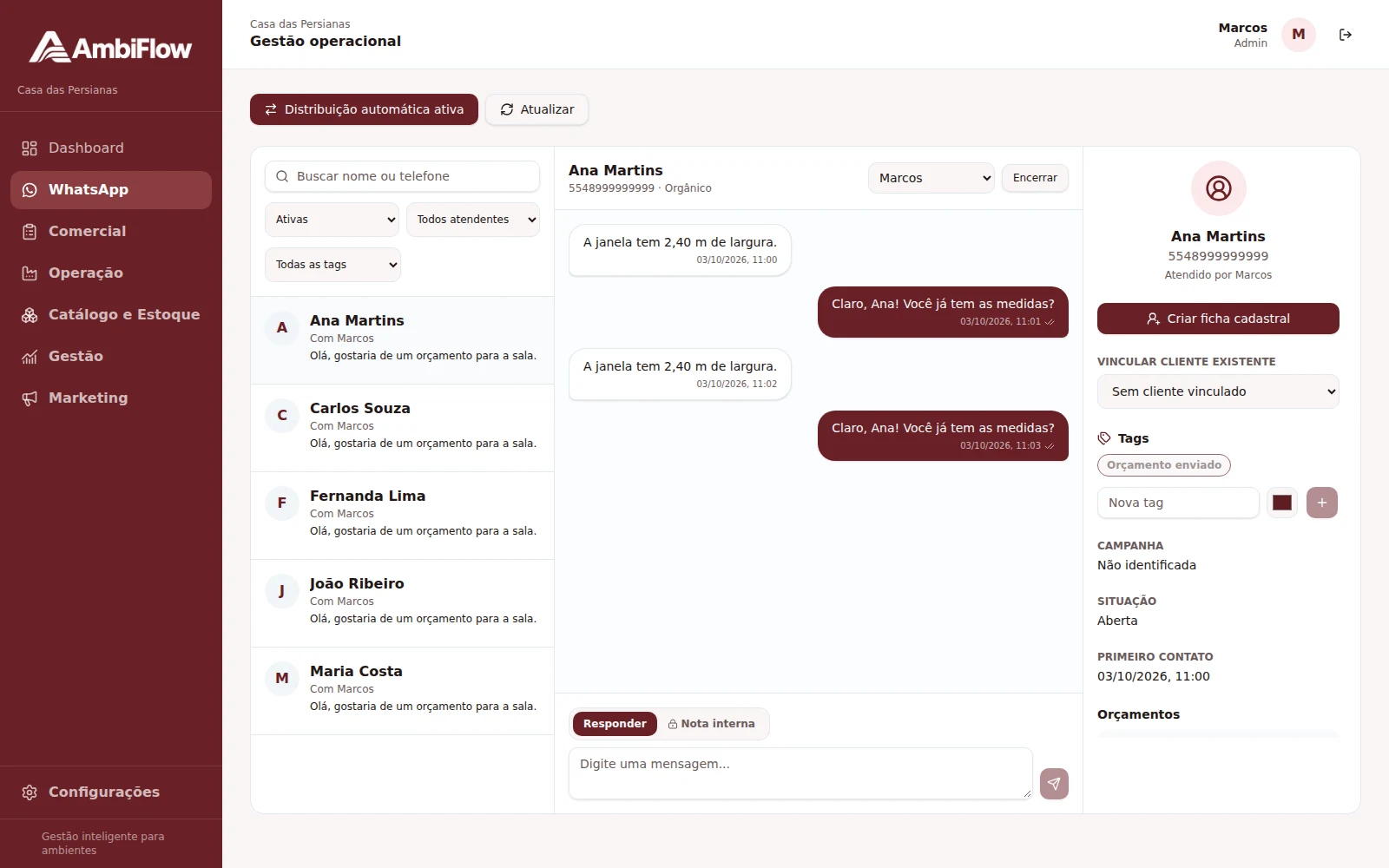The height and width of the screenshot is (868, 1389).
Task: Click Criar ficha cadastral
Action: tap(1218, 319)
